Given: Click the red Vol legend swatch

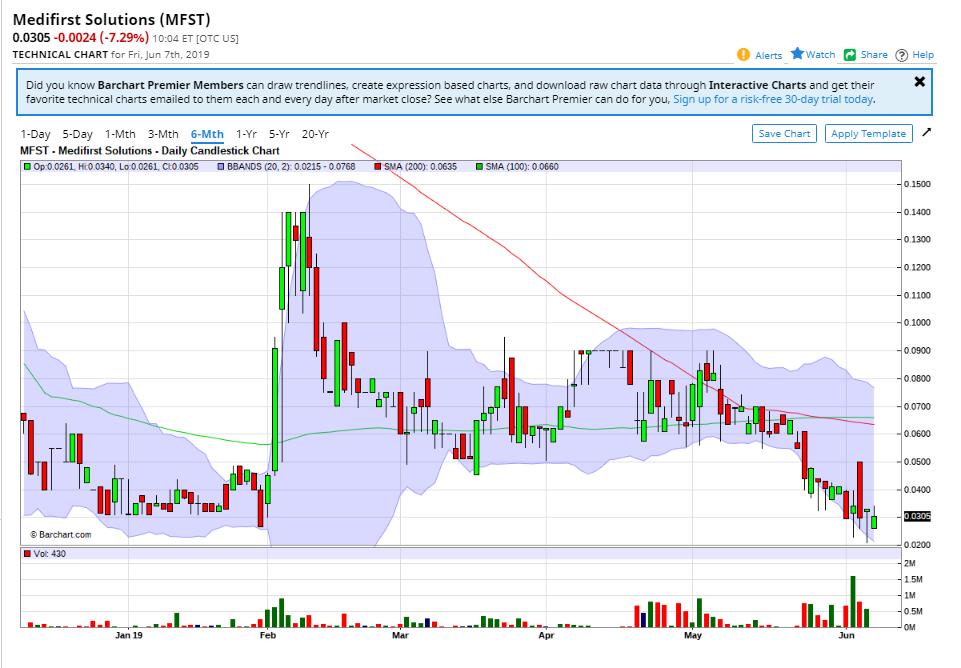Looking at the screenshot, I should point(27,554).
